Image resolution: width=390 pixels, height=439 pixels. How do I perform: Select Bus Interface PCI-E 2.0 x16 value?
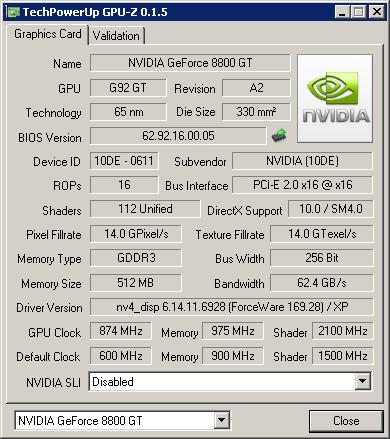302,185
